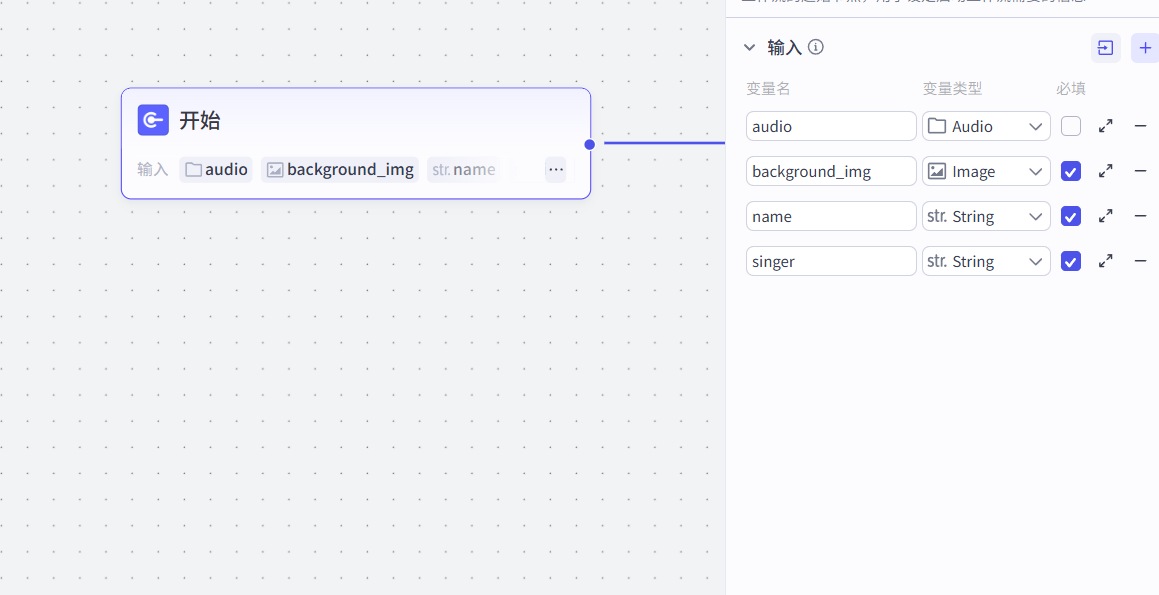Uncheck required checkbox for singer
This screenshot has height=595, width=1159.
point(1071,261)
